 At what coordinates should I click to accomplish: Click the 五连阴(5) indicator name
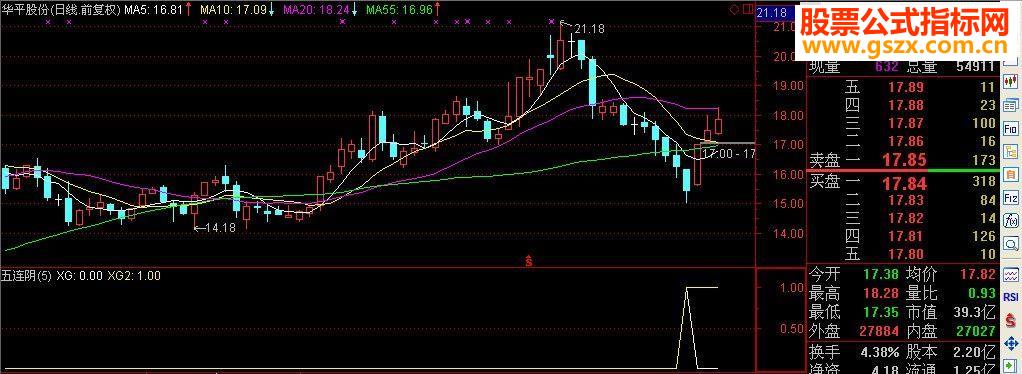click(x=26, y=276)
